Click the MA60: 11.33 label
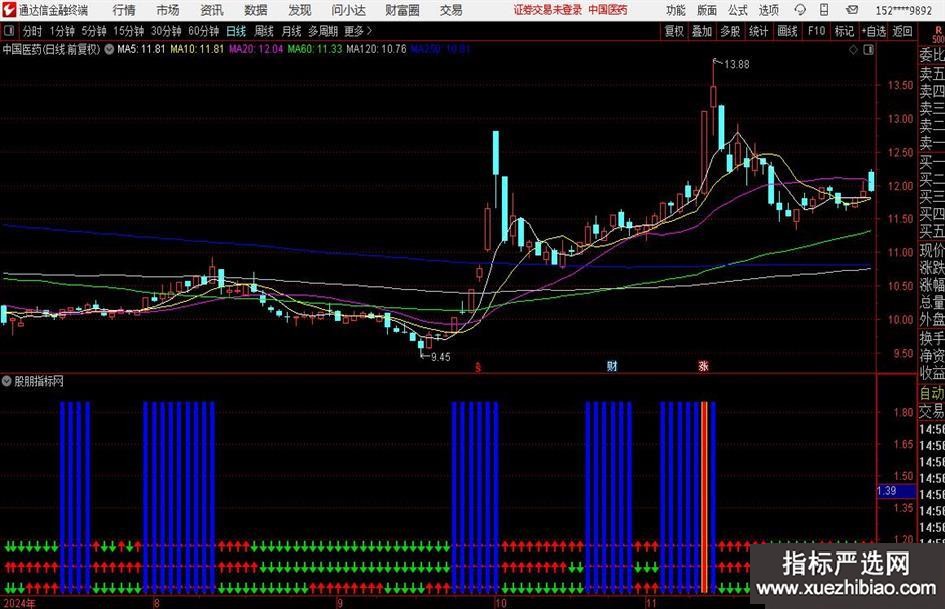Screen dimensions: 945x609 (x=315, y=49)
